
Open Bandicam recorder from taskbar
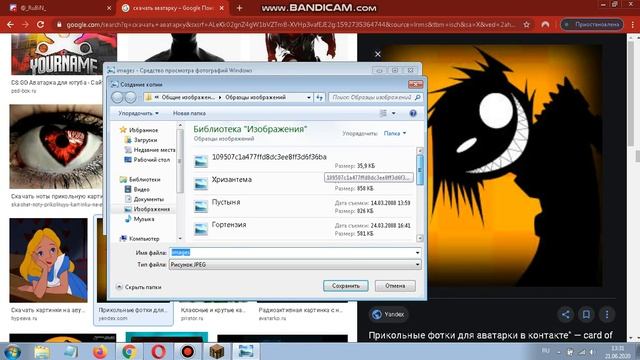tap(187, 351)
